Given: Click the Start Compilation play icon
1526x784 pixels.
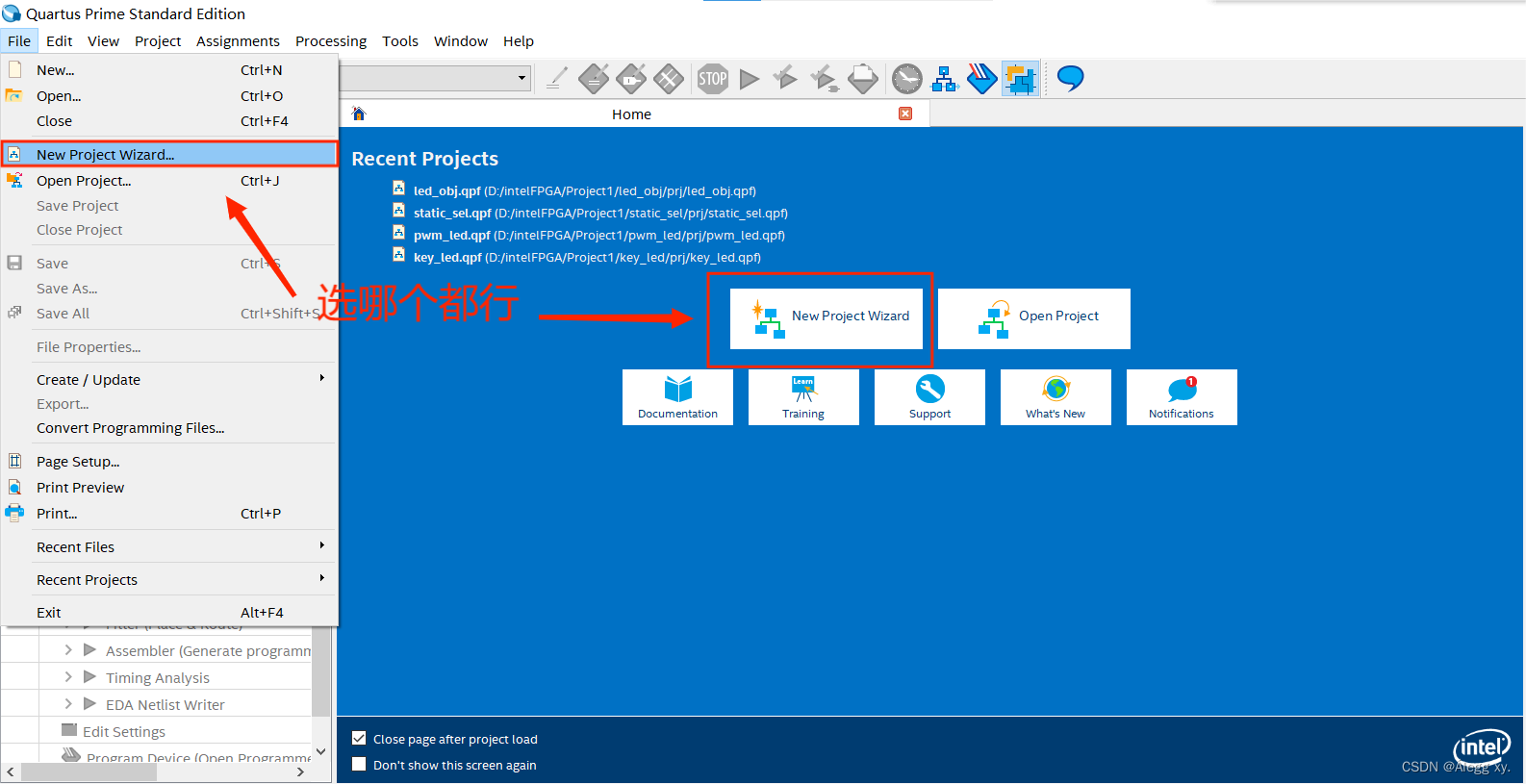Looking at the screenshot, I should click(750, 79).
